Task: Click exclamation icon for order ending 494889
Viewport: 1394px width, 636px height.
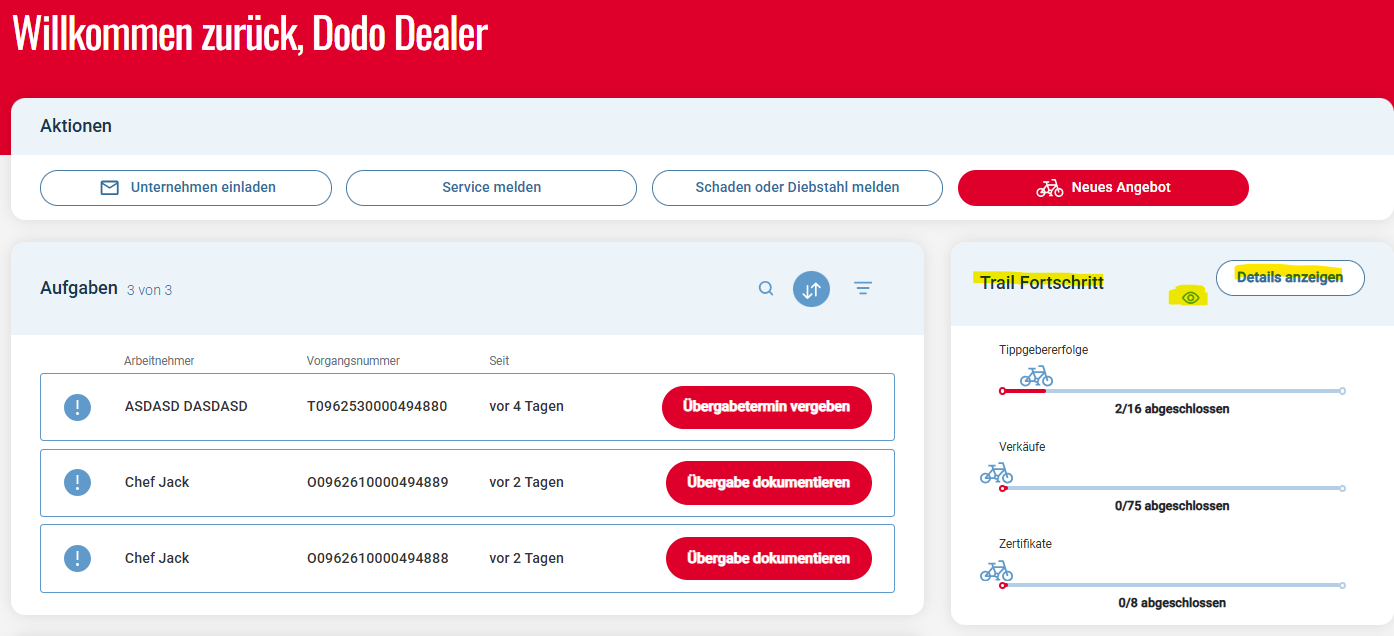Action: click(x=78, y=483)
